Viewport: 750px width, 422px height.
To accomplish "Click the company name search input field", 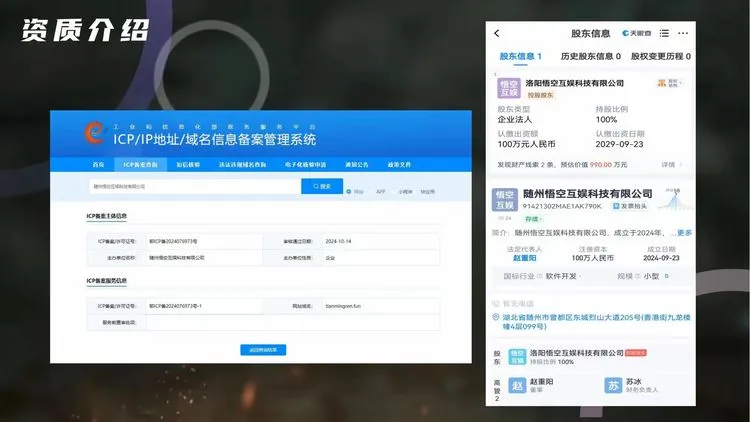I will [x=195, y=186].
